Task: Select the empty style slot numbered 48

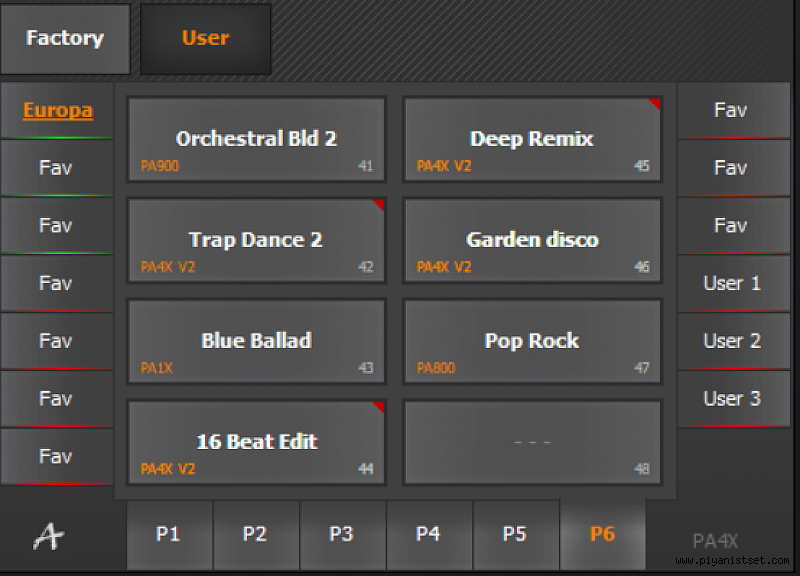Action: (532, 442)
